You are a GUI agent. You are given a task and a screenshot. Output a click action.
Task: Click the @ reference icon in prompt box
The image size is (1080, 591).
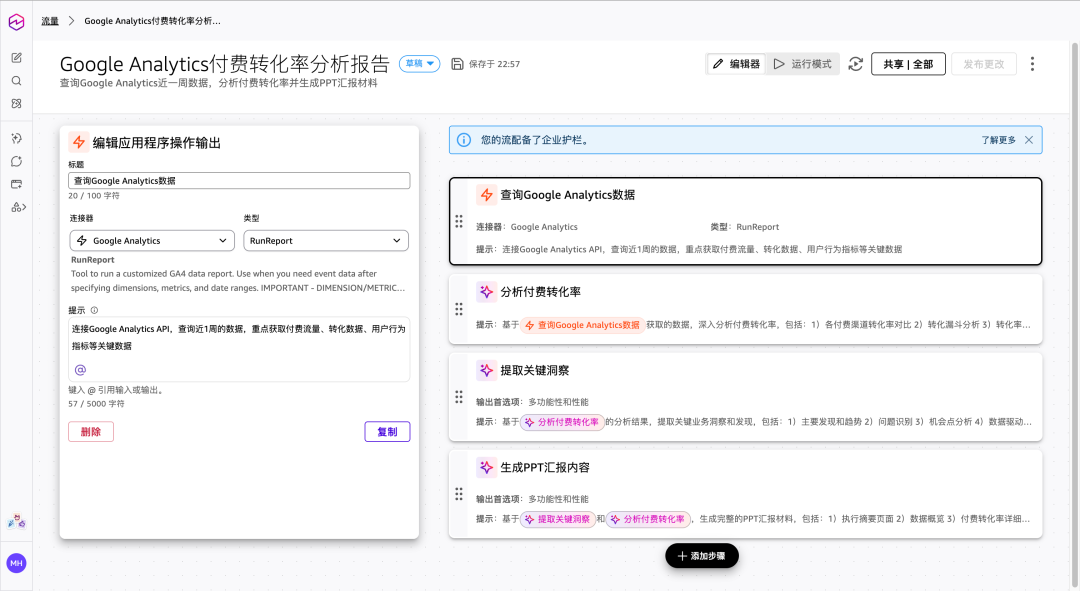click(80, 370)
